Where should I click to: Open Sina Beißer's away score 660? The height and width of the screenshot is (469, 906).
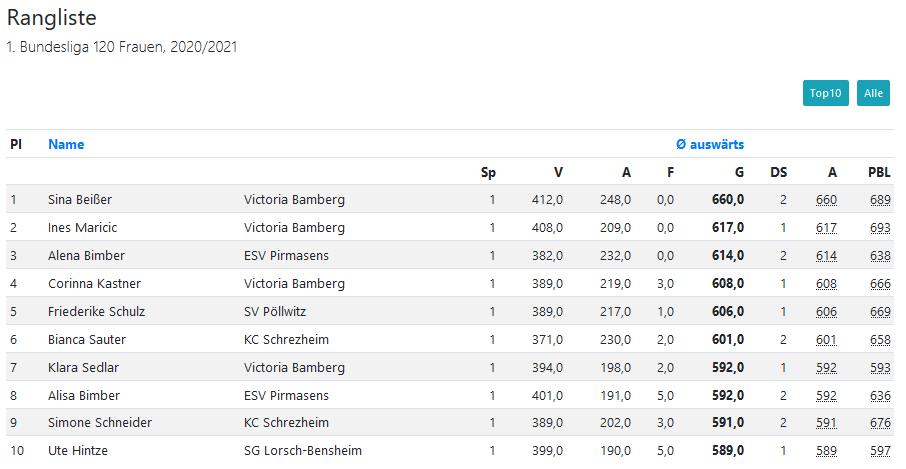coord(826,200)
